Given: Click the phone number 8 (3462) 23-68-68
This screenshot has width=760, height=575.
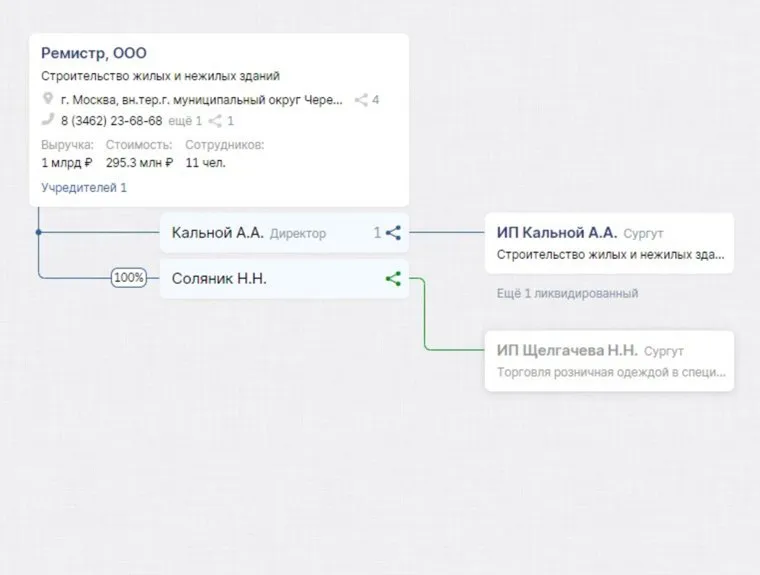Looking at the screenshot, I should 111,121.
